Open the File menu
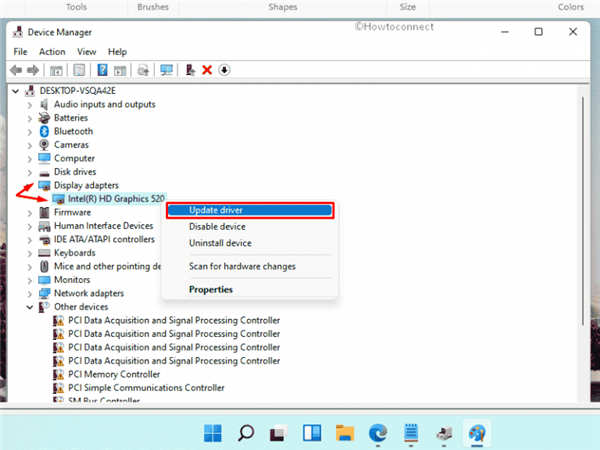 pyautogui.click(x=20, y=52)
